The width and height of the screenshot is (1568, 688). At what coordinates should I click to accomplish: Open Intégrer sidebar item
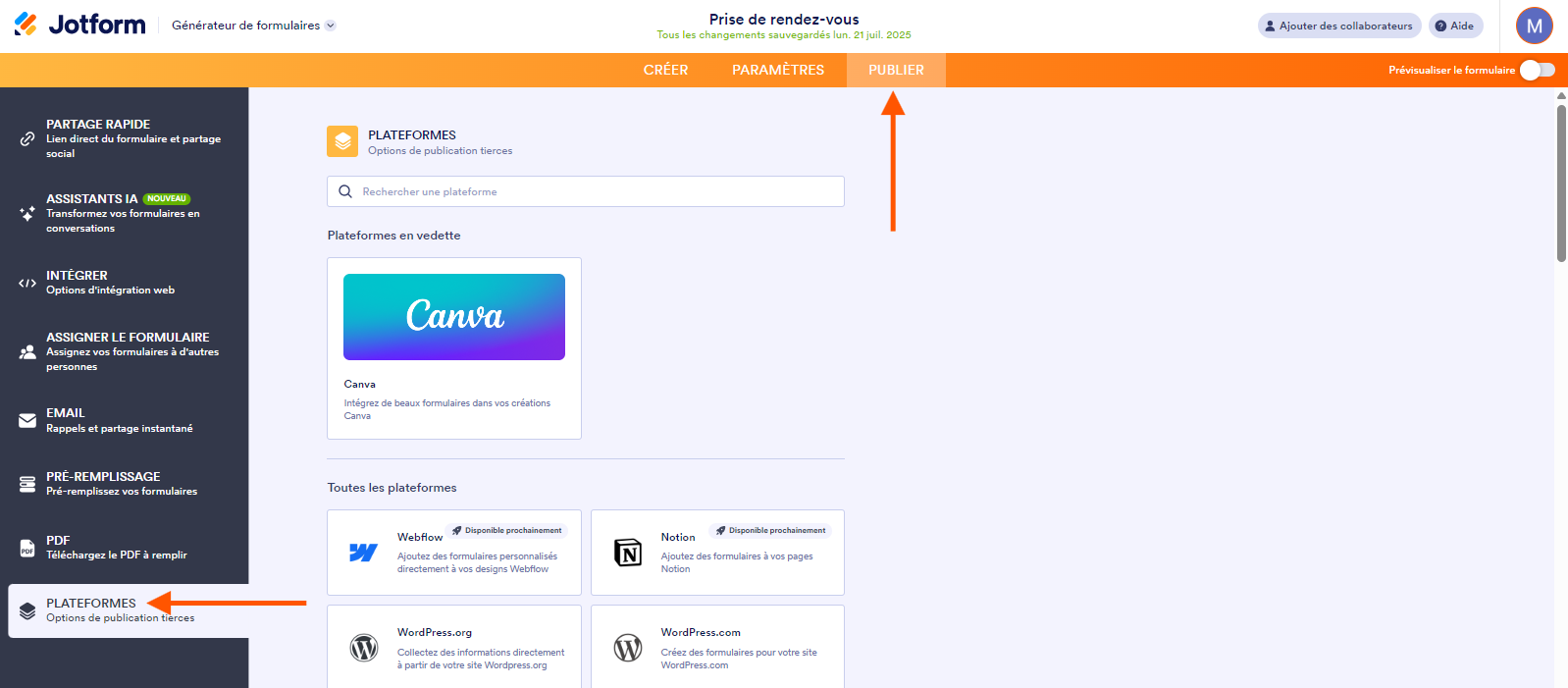[x=125, y=283]
